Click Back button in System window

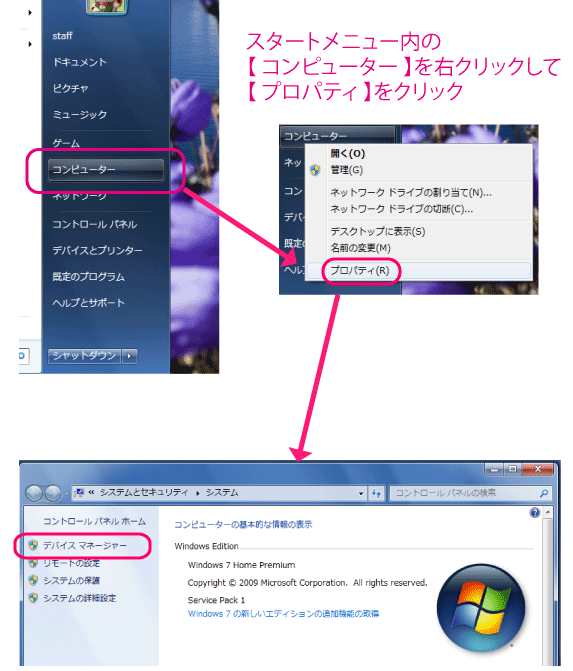[x=34, y=493]
